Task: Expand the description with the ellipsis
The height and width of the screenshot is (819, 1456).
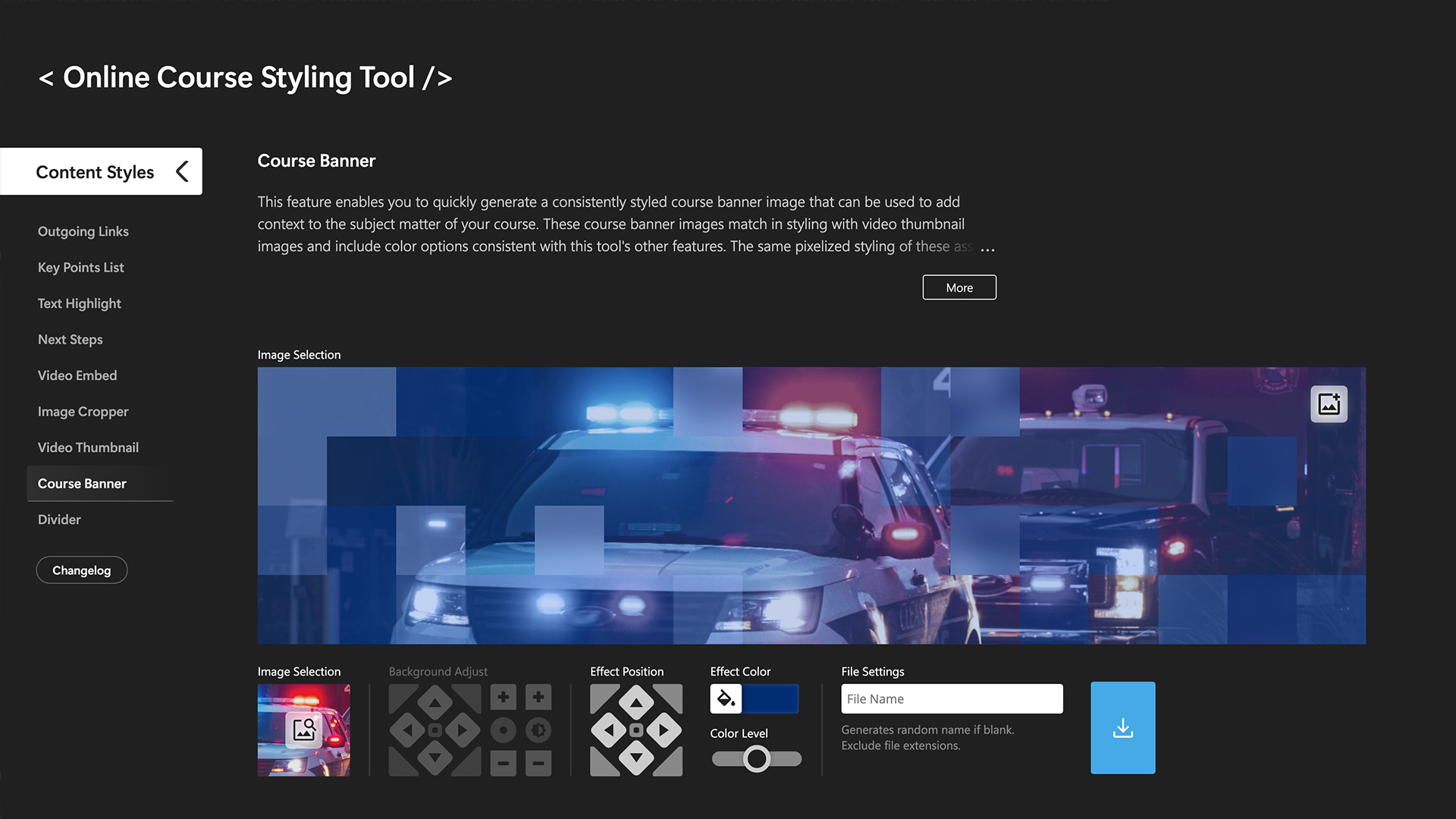Action: pyautogui.click(x=987, y=248)
